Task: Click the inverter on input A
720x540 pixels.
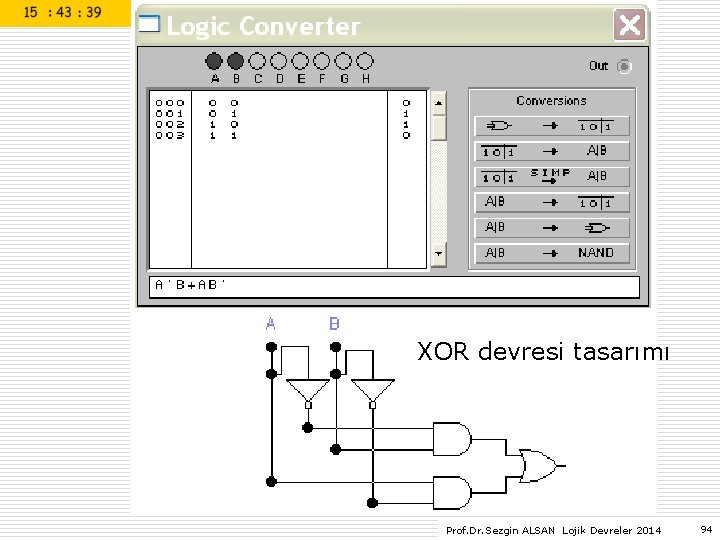Action: tap(308, 394)
